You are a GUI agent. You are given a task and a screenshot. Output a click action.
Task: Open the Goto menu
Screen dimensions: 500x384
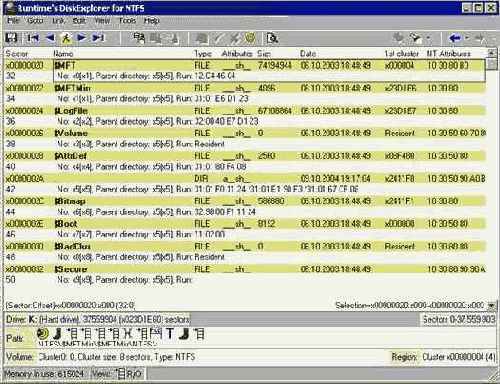[35, 21]
